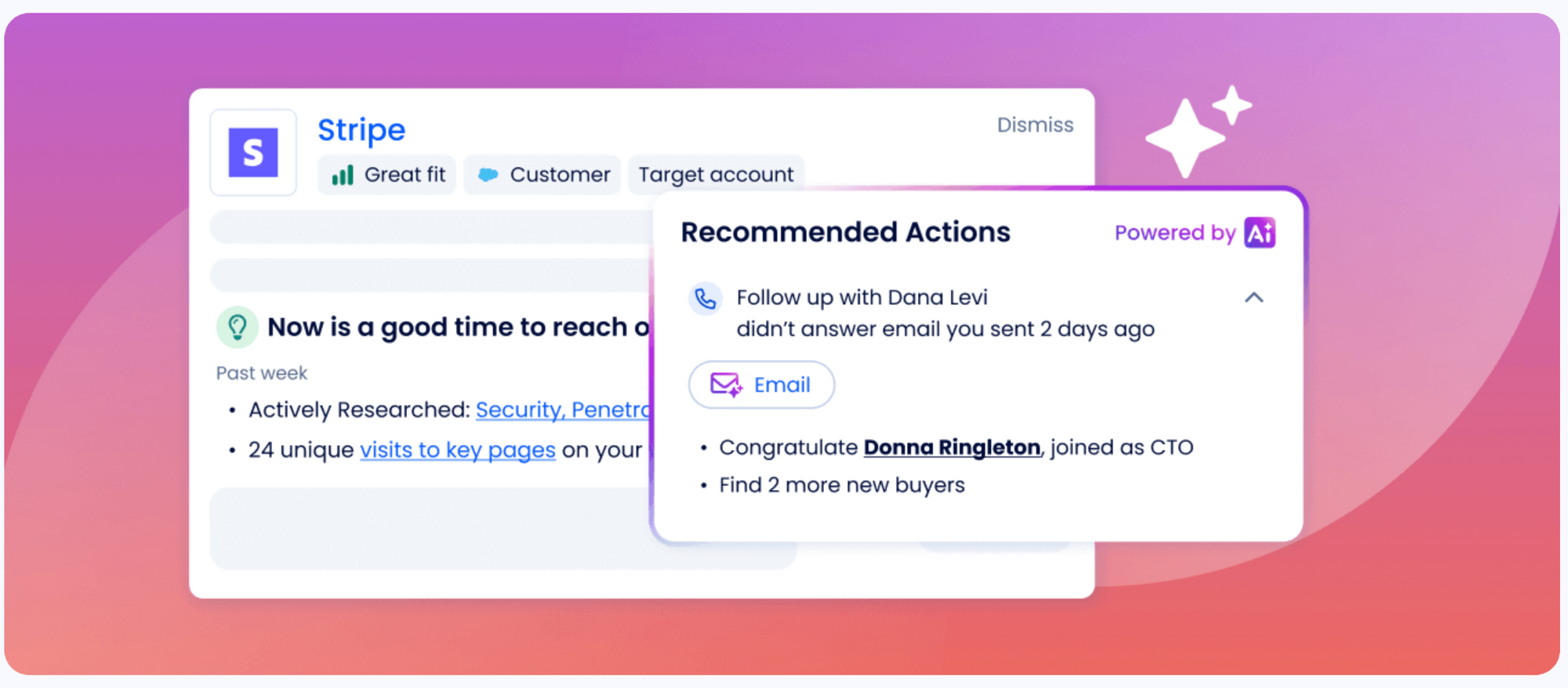Select the Customer tag chip
This screenshot has height=688, width=1568.
pyautogui.click(x=543, y=175)
